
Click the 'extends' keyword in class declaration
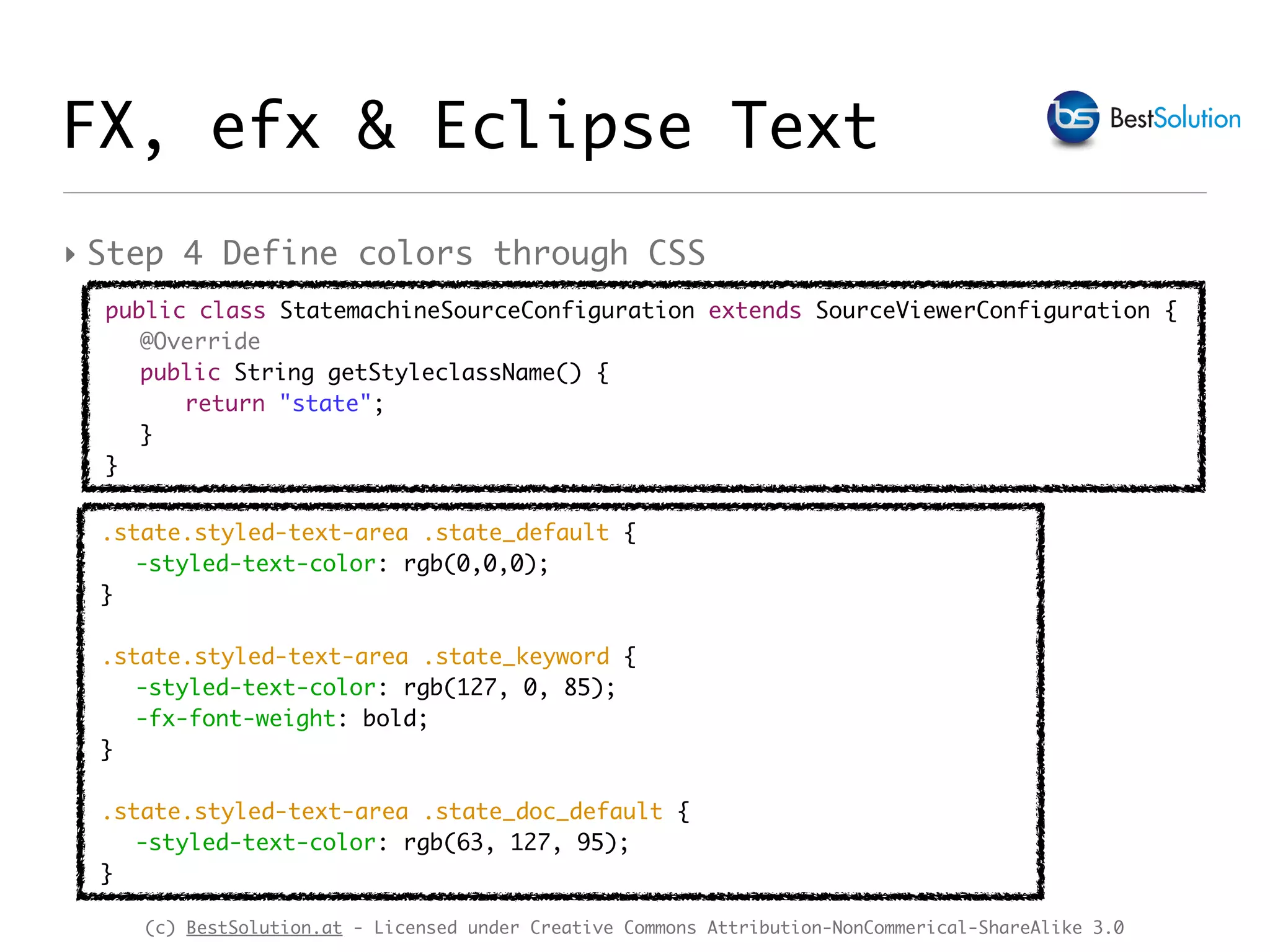point(755,311)
